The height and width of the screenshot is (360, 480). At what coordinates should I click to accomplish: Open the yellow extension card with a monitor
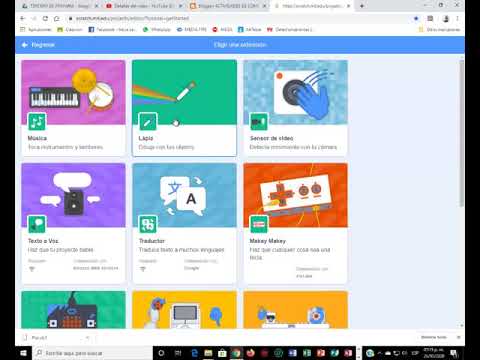184,310
